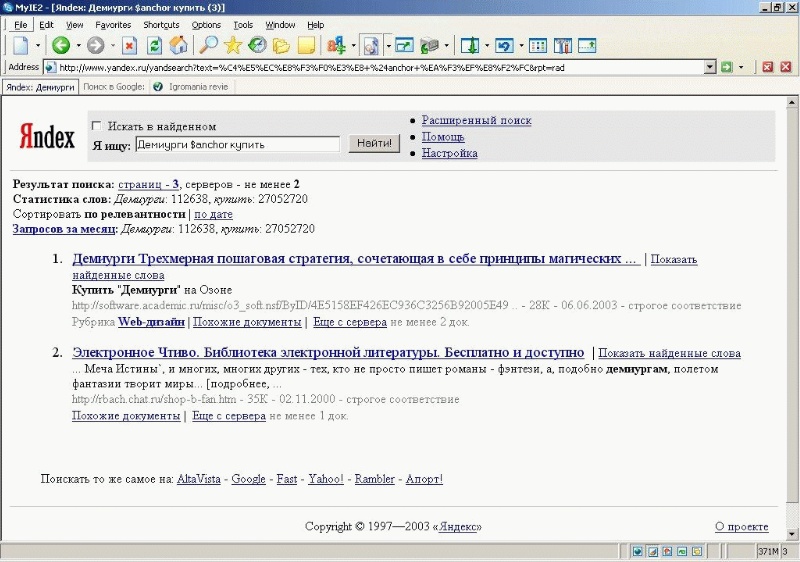Click the text encoding toolbar icon
The image size is (800, 562).
point(337,46)
